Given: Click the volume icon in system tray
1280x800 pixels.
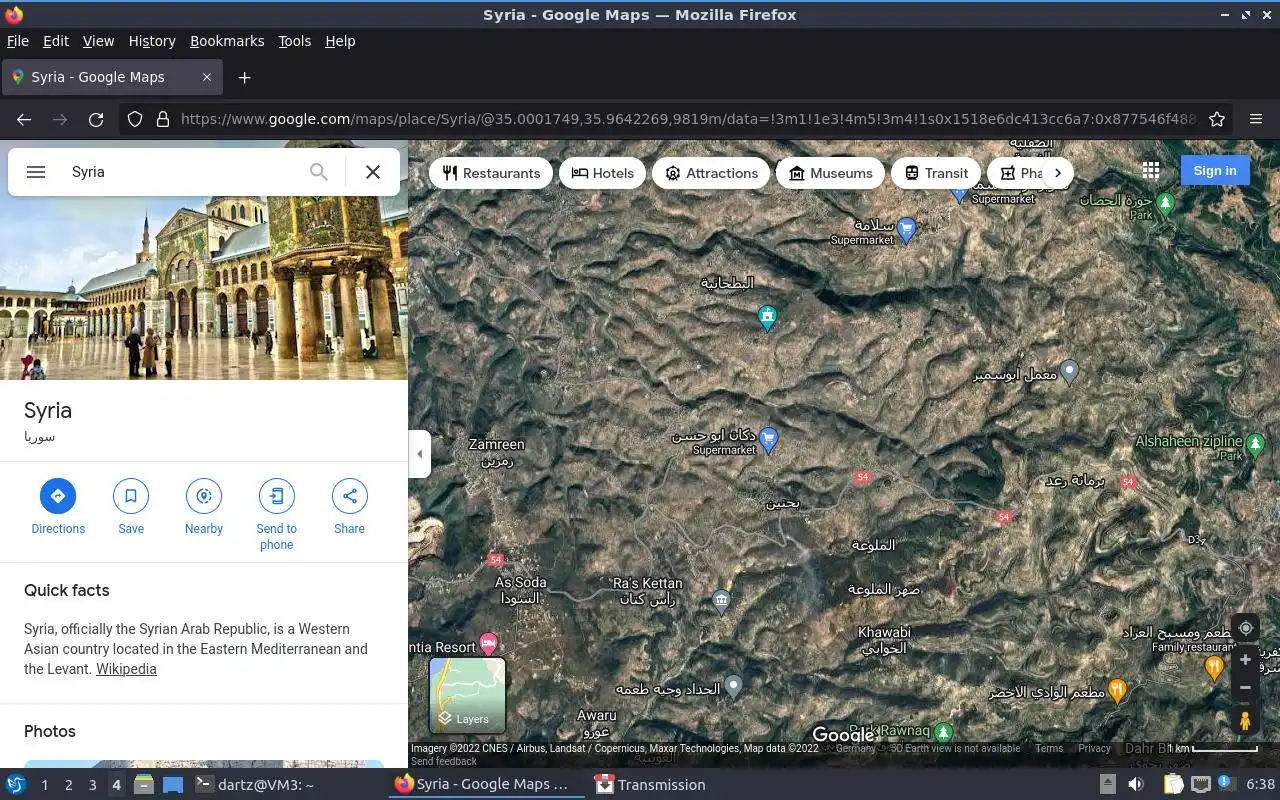Looking at the screenshot, I should 1136,785.
